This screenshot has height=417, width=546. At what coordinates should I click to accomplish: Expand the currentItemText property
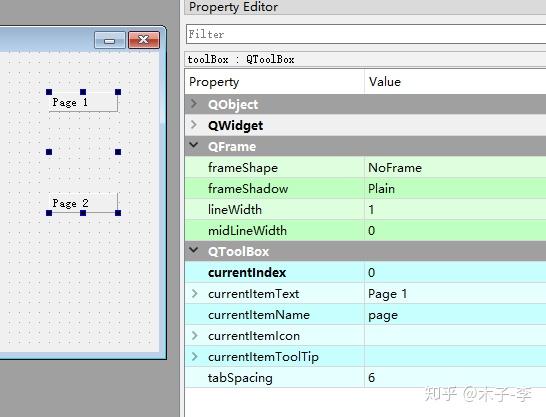click(x=195, y=293)
